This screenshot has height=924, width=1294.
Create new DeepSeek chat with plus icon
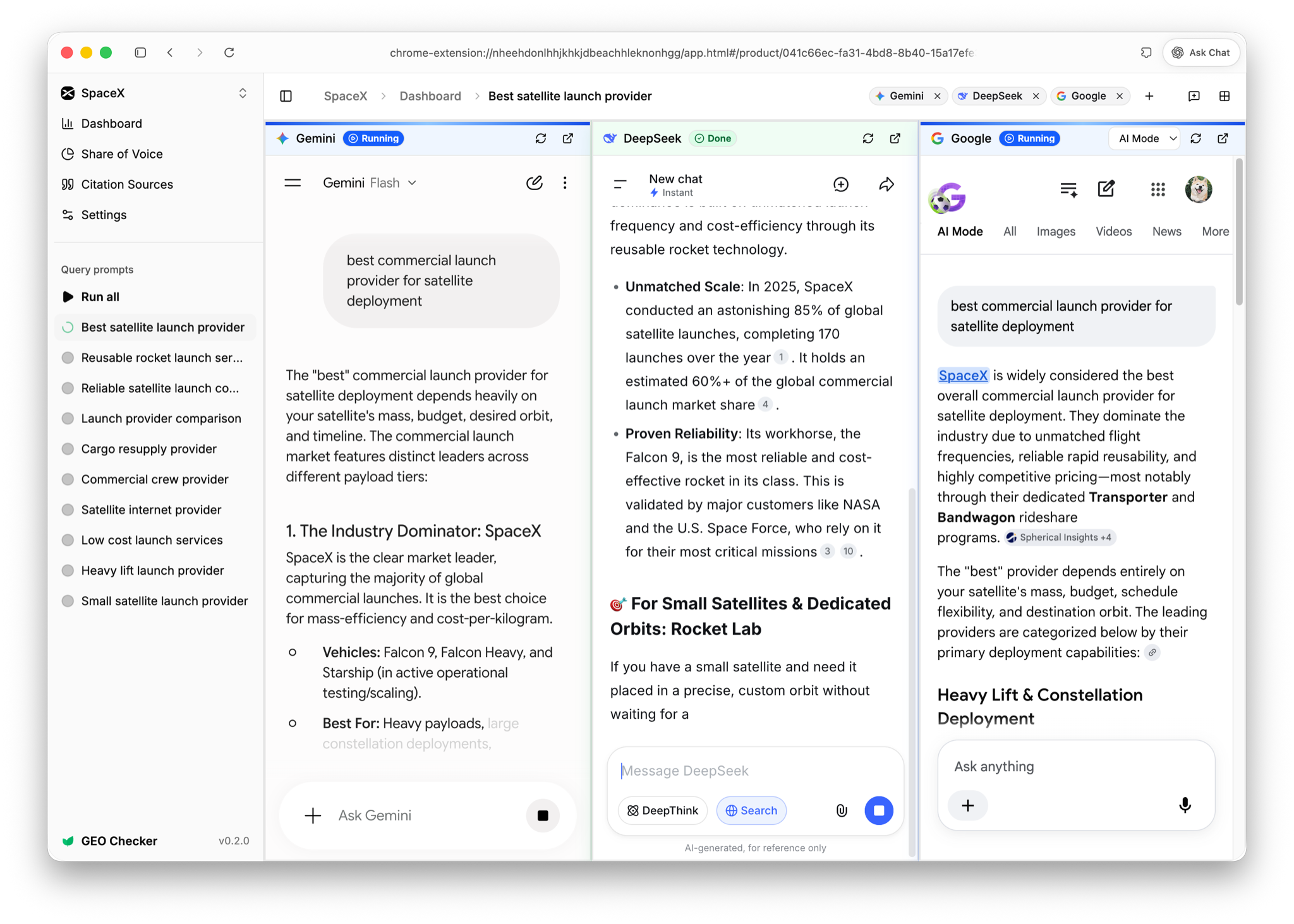(841, 184)
